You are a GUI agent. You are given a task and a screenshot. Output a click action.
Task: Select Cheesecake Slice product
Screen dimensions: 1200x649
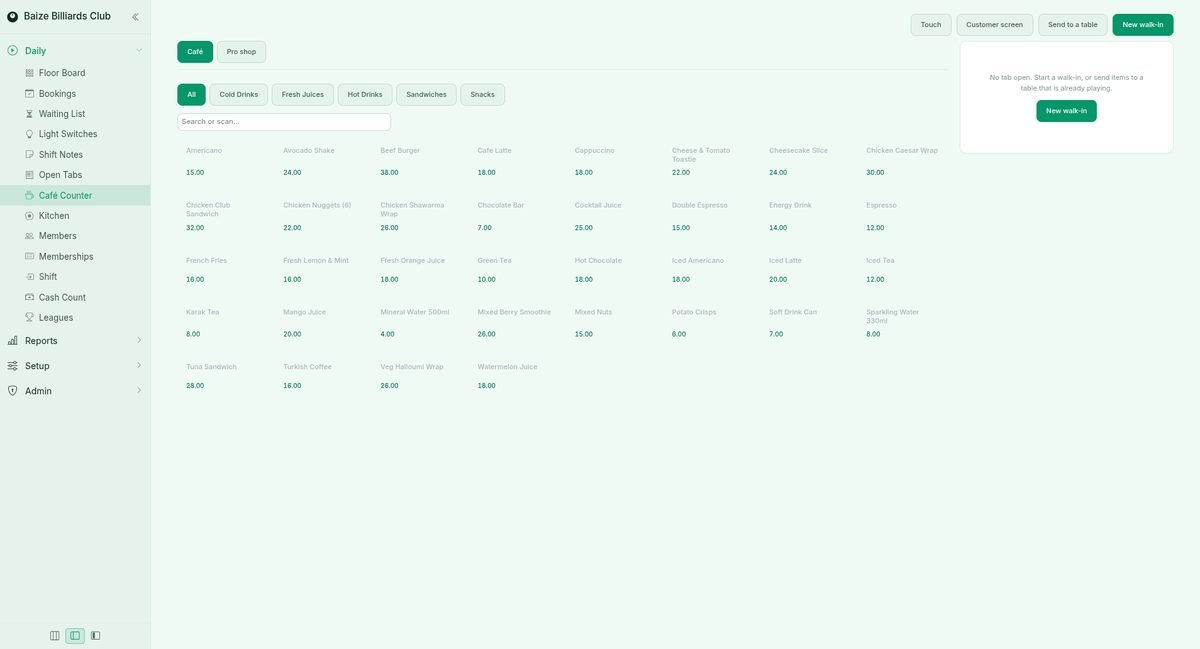pos(808,161)
